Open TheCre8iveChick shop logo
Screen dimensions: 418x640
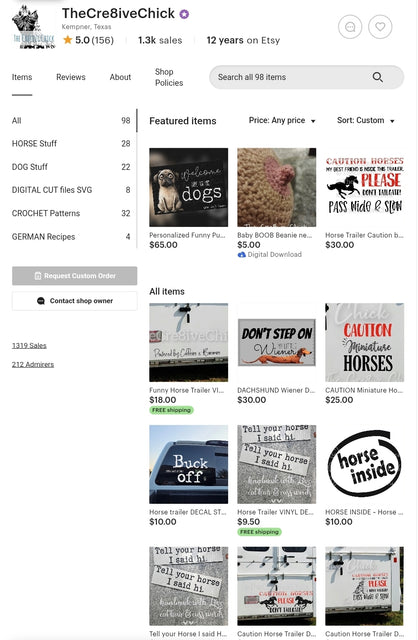pyautogui.click(x=34, y=27)
